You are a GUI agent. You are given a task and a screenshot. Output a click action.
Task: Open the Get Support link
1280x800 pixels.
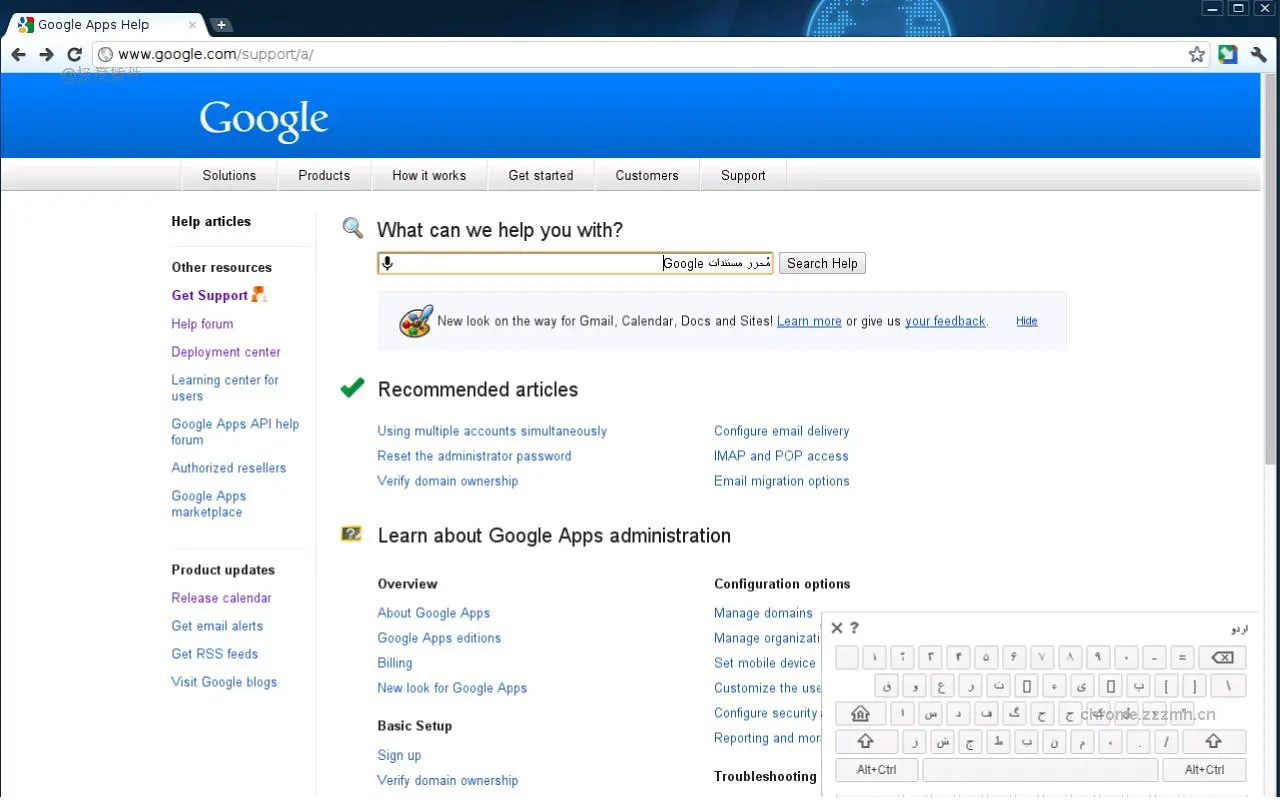pyautogui.click(x=209, y=295)
